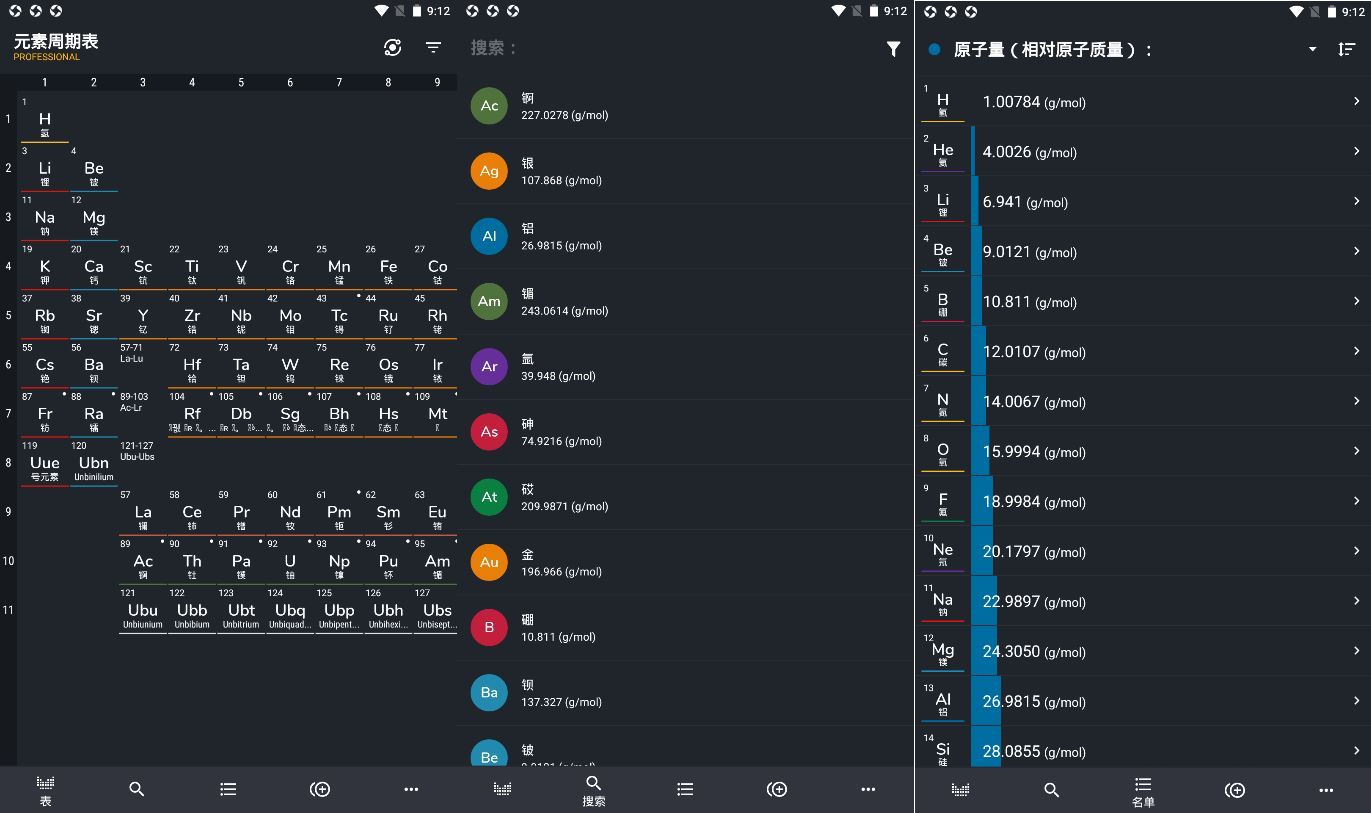Tap funnel filter icon in search panel
Image resolution: width=1371 pixels, height=813 pixels.
893,48
